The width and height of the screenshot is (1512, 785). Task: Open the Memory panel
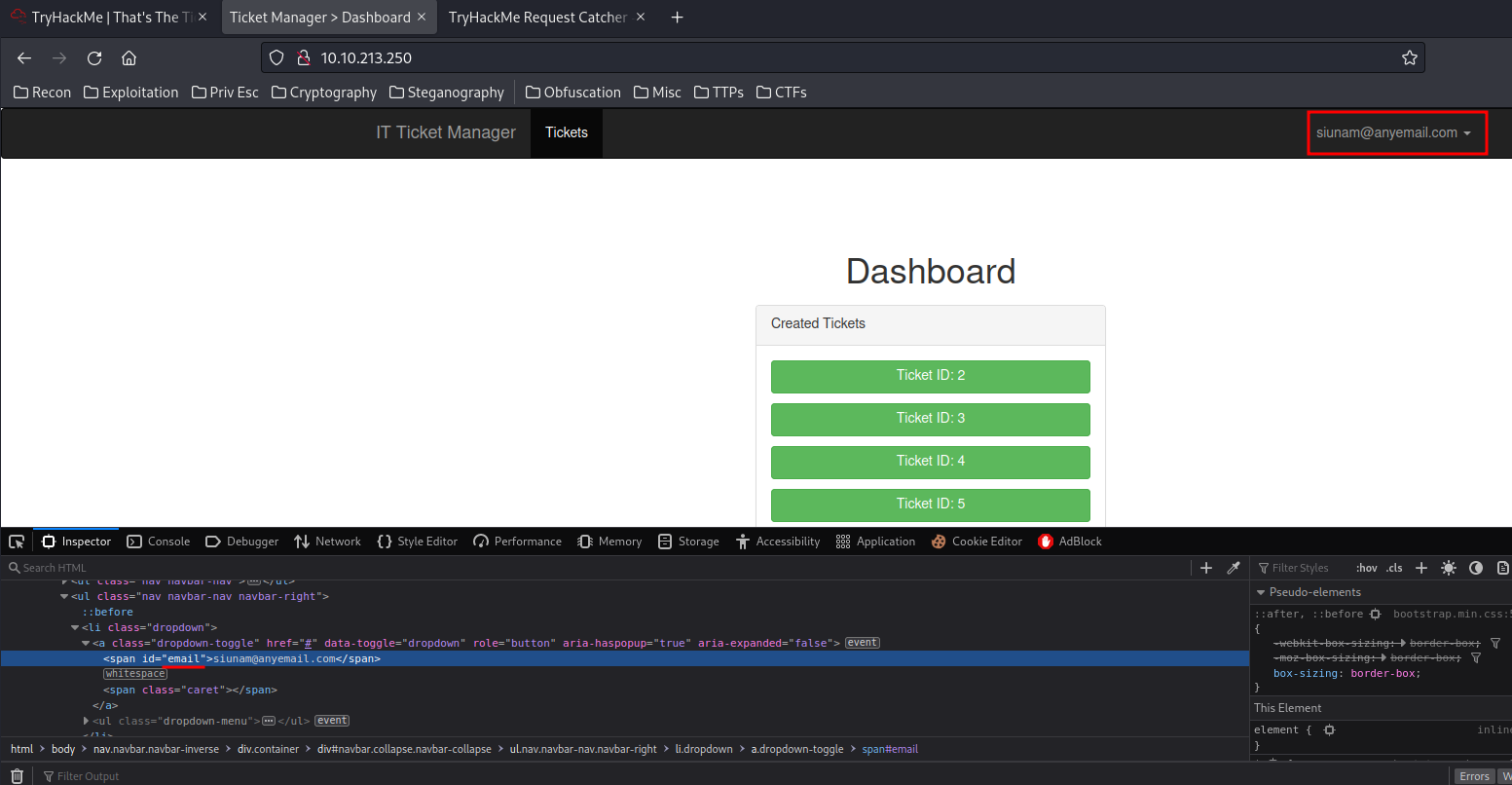(x=609, y=542)
